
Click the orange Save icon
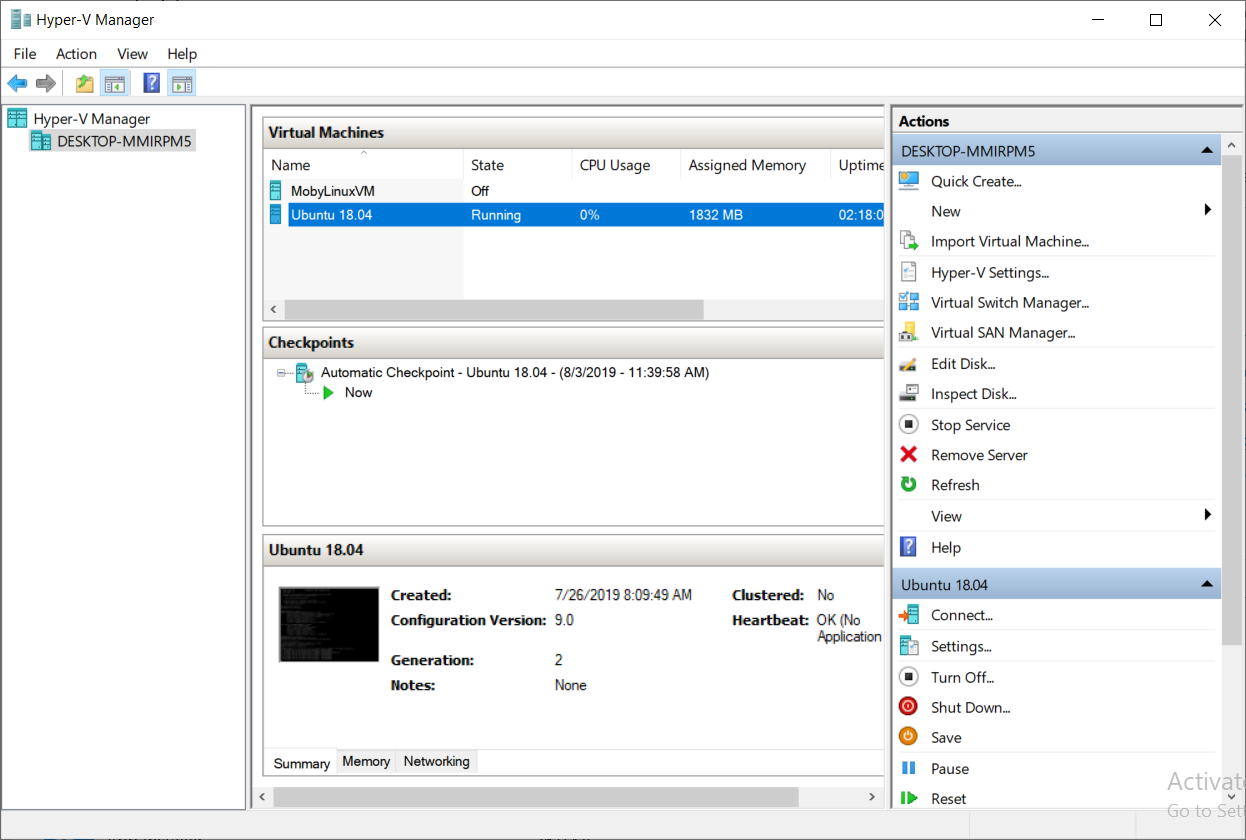pyautogui.click(x=909, y=737)
